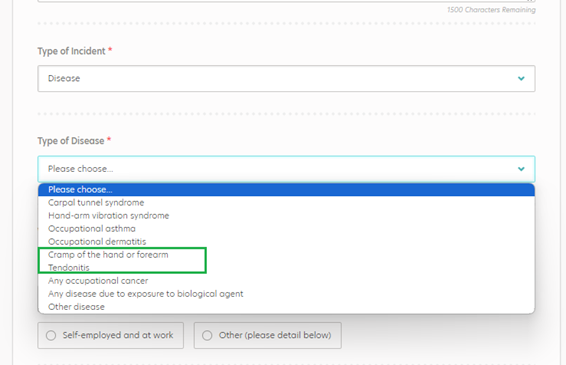Viewport: 566px width, 365px height.
Task: Click the Other (please detail below) box
Action: point(267,335)
